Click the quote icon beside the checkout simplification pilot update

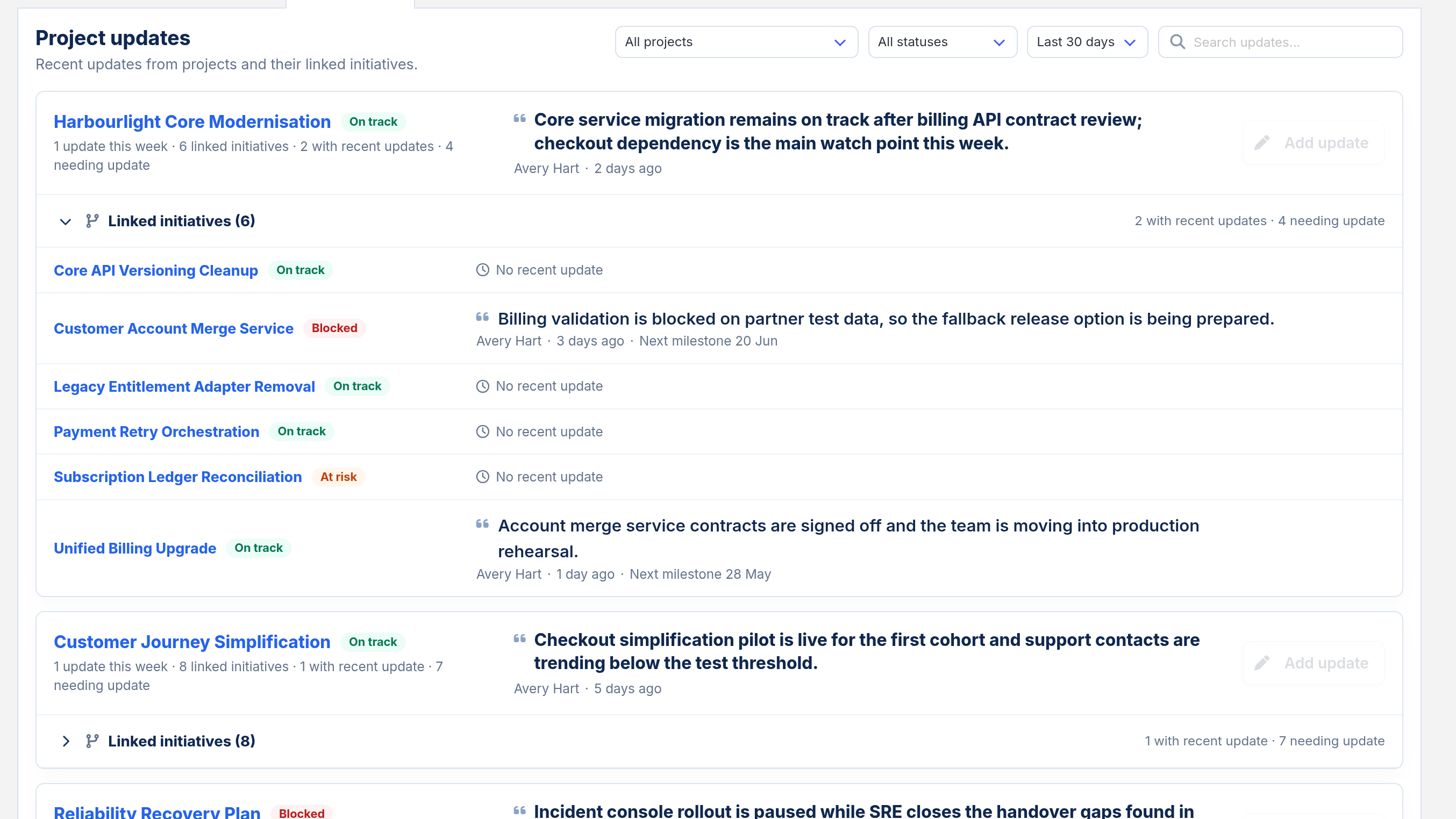pos(519,638)
